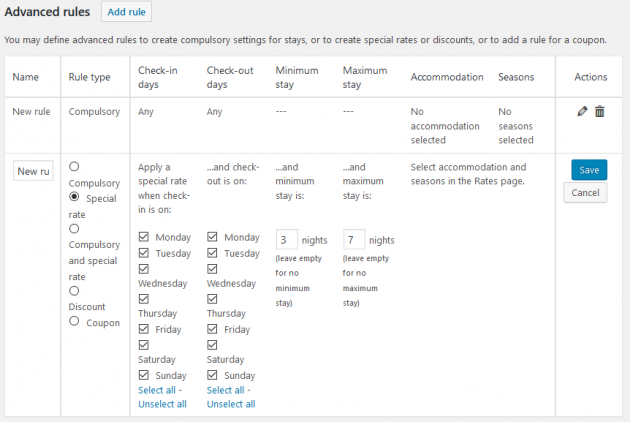Click Select all under check-in days
Viewport: 630px width, 422px height.
(x=157, y=390)
